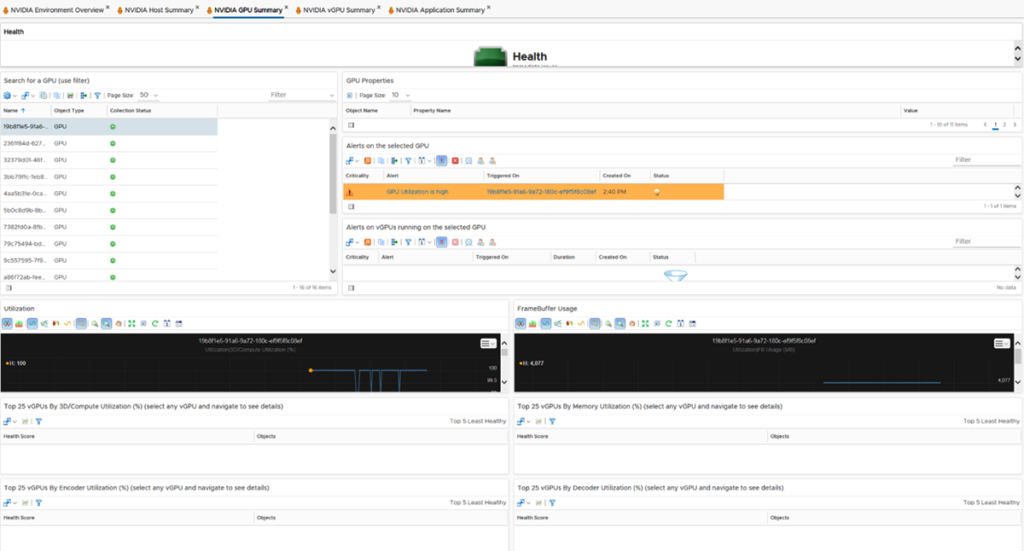
Task: Select GPU row starting with 32379d01
Action: click(109, 160)
